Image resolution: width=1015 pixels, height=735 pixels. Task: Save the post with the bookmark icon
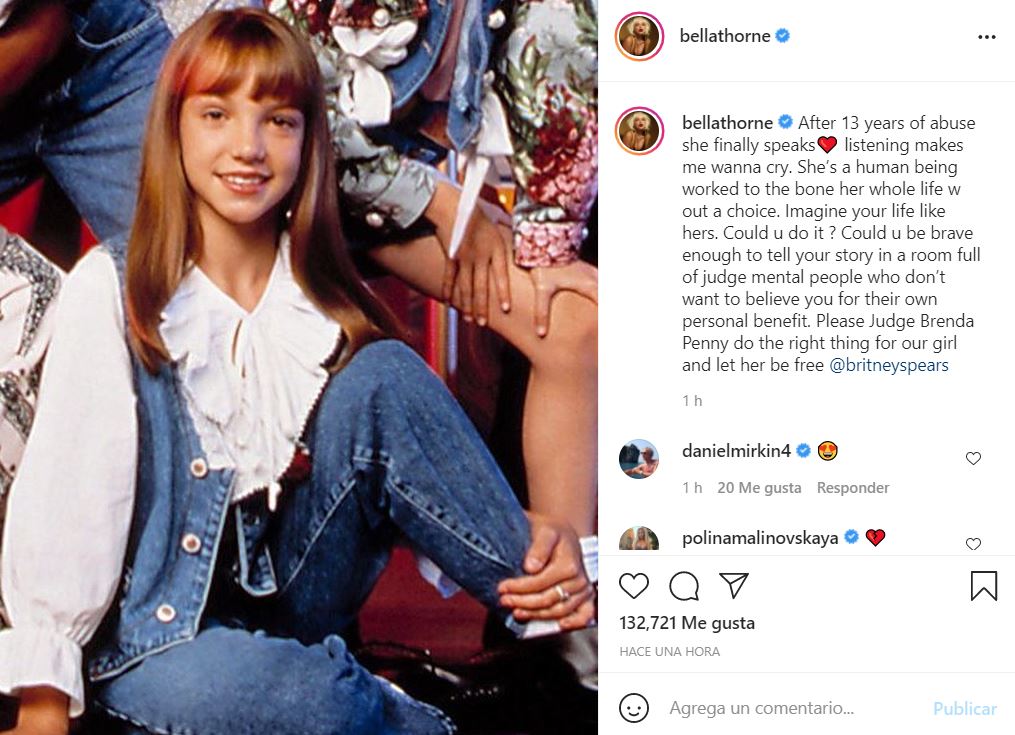pyautogui.click(x=983, y=585)
